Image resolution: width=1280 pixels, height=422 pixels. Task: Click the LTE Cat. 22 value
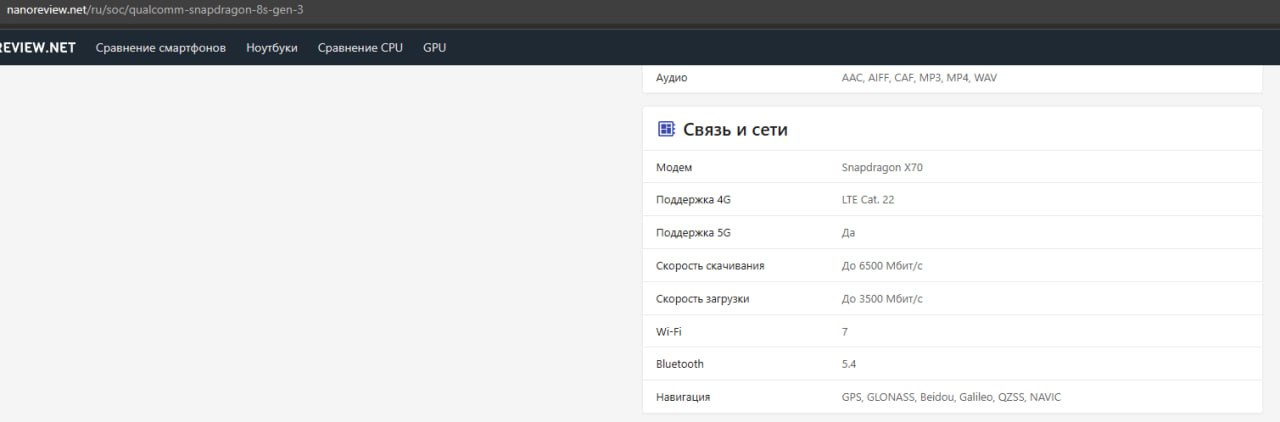pos(868,200)
